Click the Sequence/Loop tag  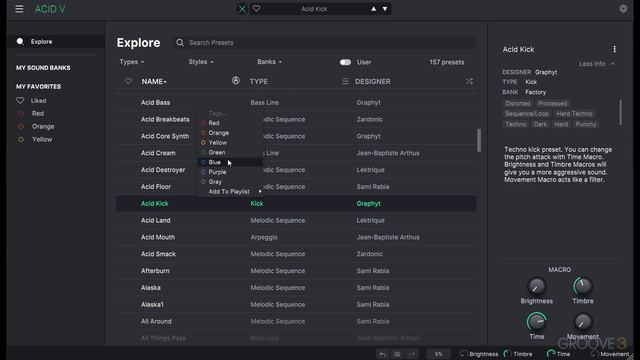(x=527, y=114)
